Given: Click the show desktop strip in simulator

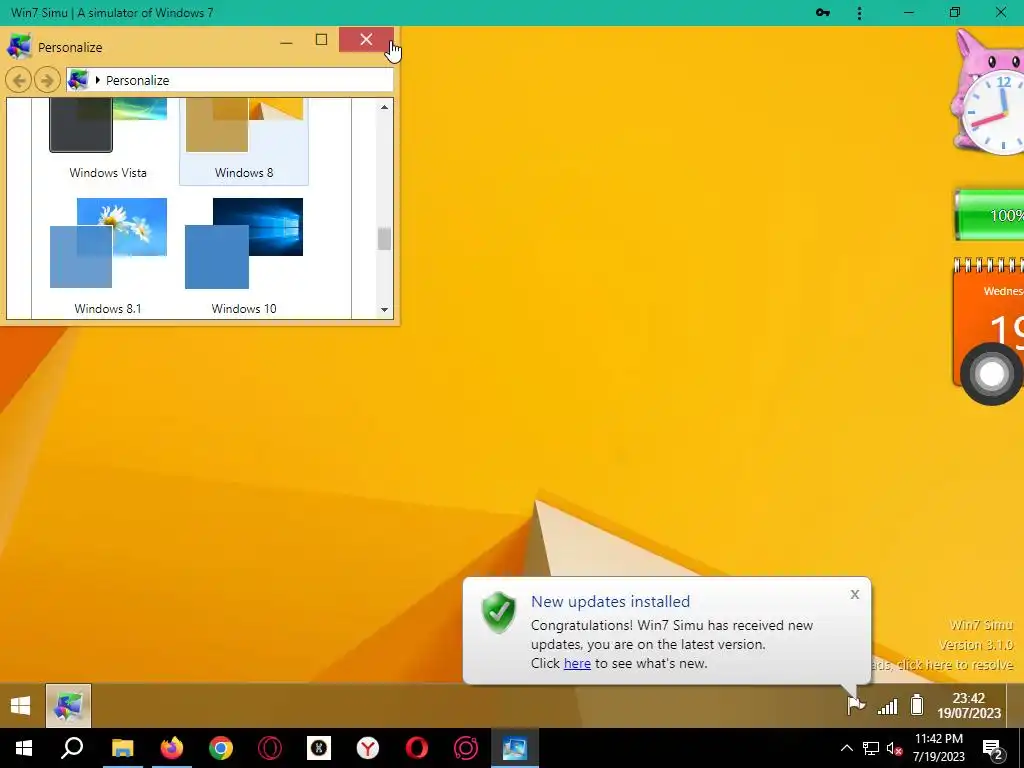Looking at the screenshot, I should (x=1016, y=705).
